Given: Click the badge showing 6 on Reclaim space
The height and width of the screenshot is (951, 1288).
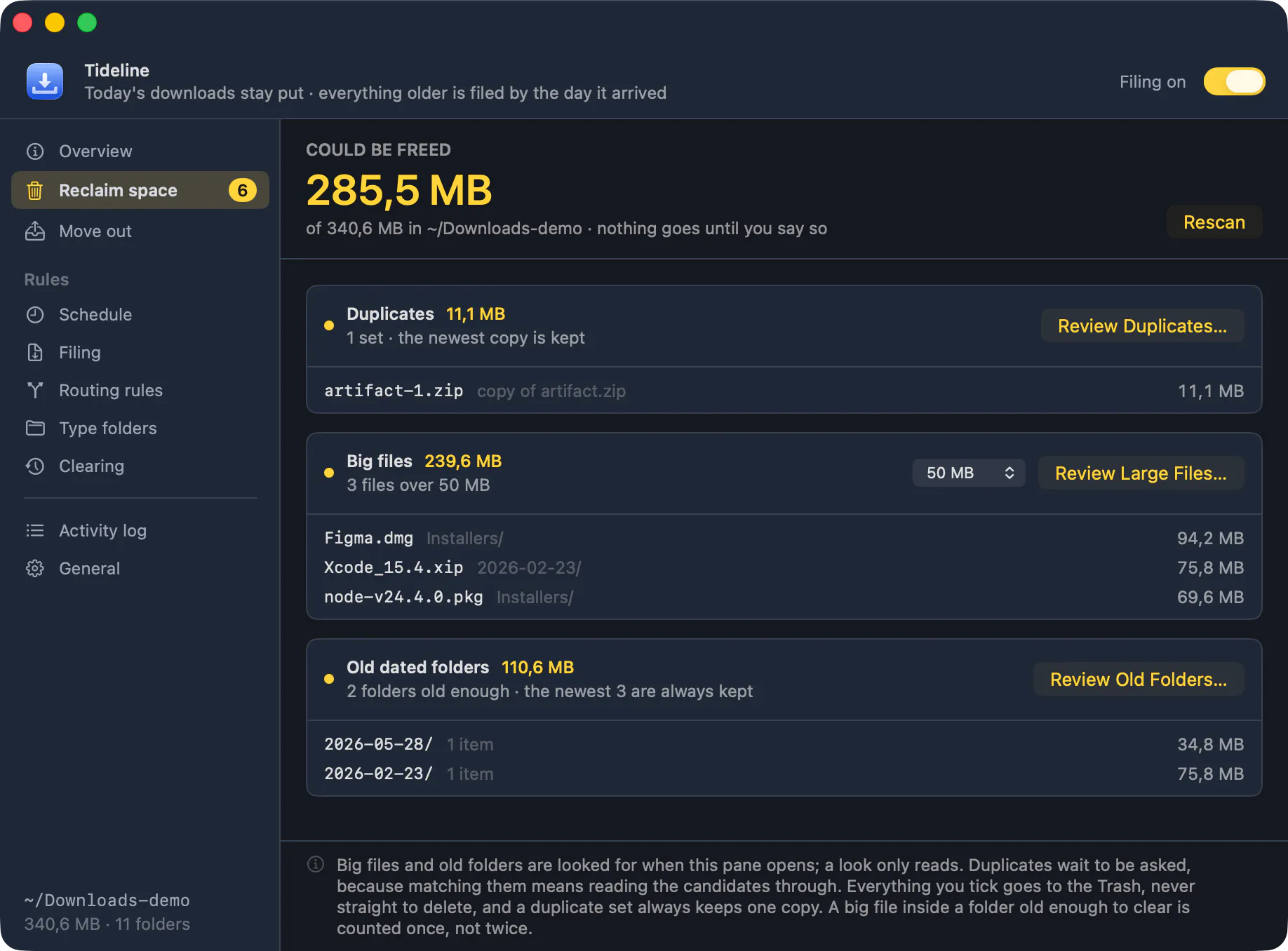Looking at the screenshot, I should (242, 191).
